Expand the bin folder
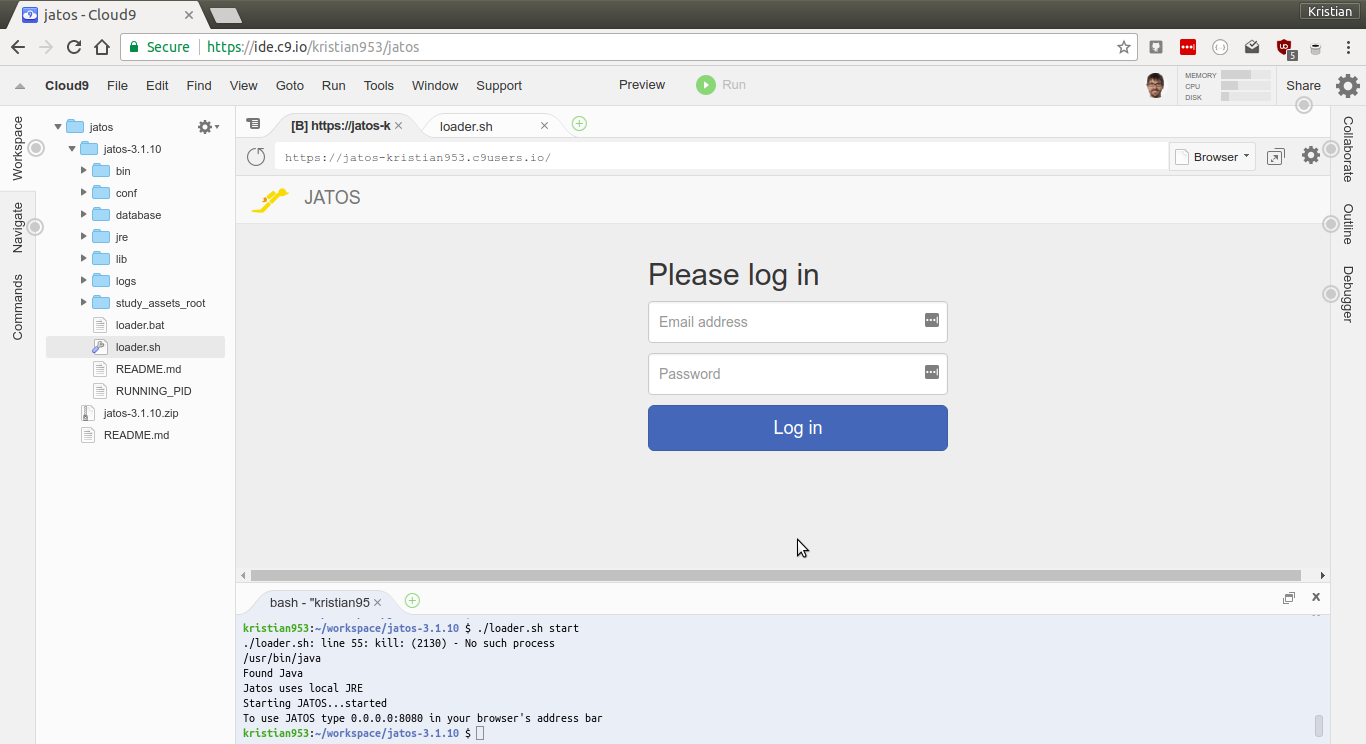Viewport: 1366px width, 744px height. click(x=84, y=171)
